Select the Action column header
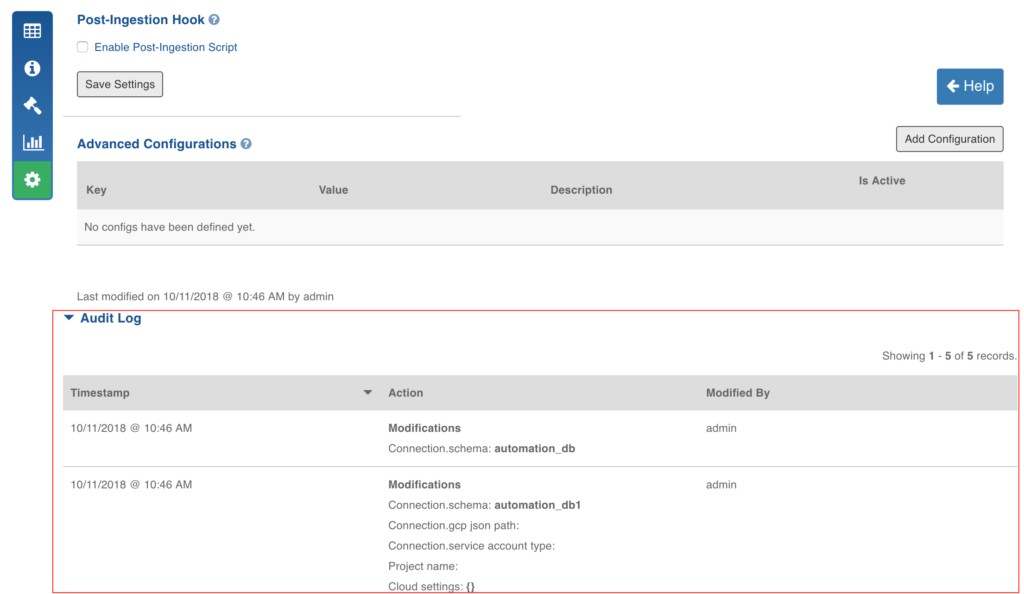 pyautogui.click(x=406, y=393)
